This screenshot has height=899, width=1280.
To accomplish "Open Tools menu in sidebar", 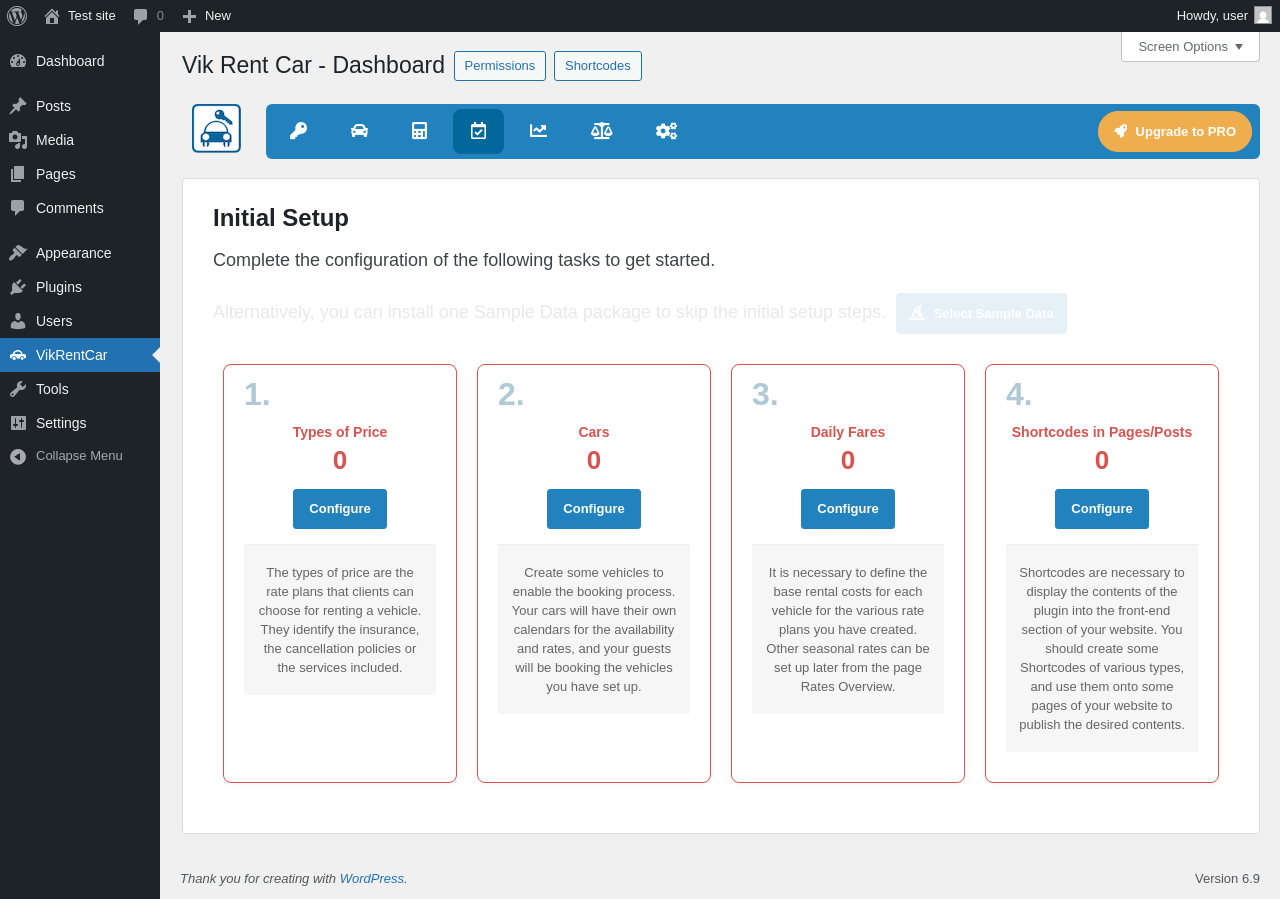I will pyautogui.click(x=80, y=389).
